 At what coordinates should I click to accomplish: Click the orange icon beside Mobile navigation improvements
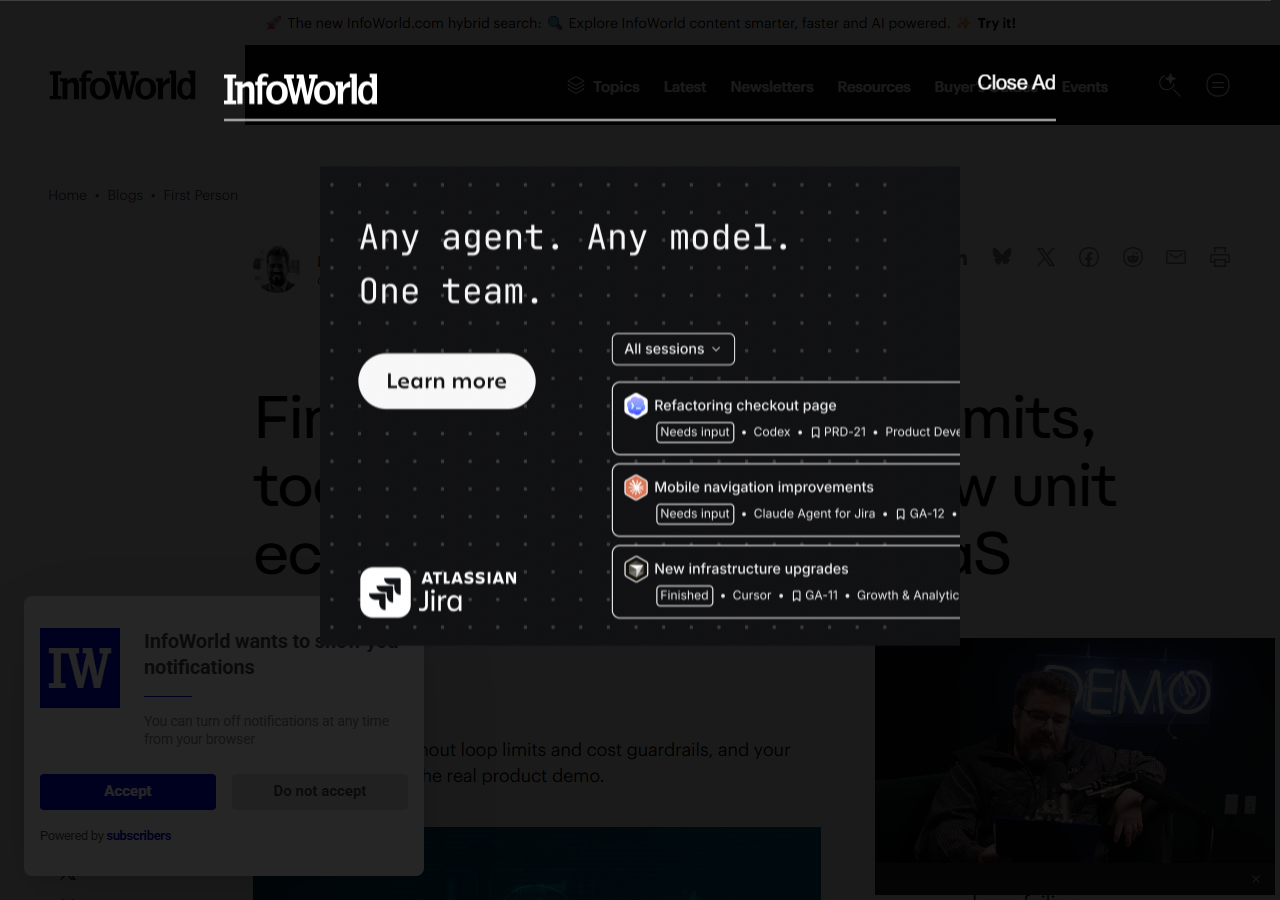636,487
